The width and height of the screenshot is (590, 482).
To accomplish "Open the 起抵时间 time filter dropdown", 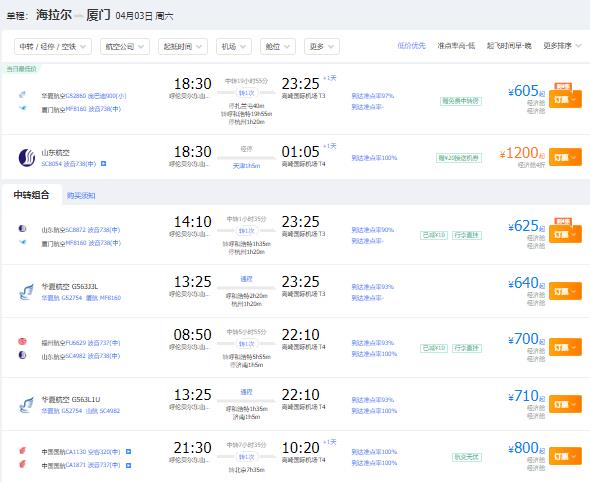I will tap(183, 47).
